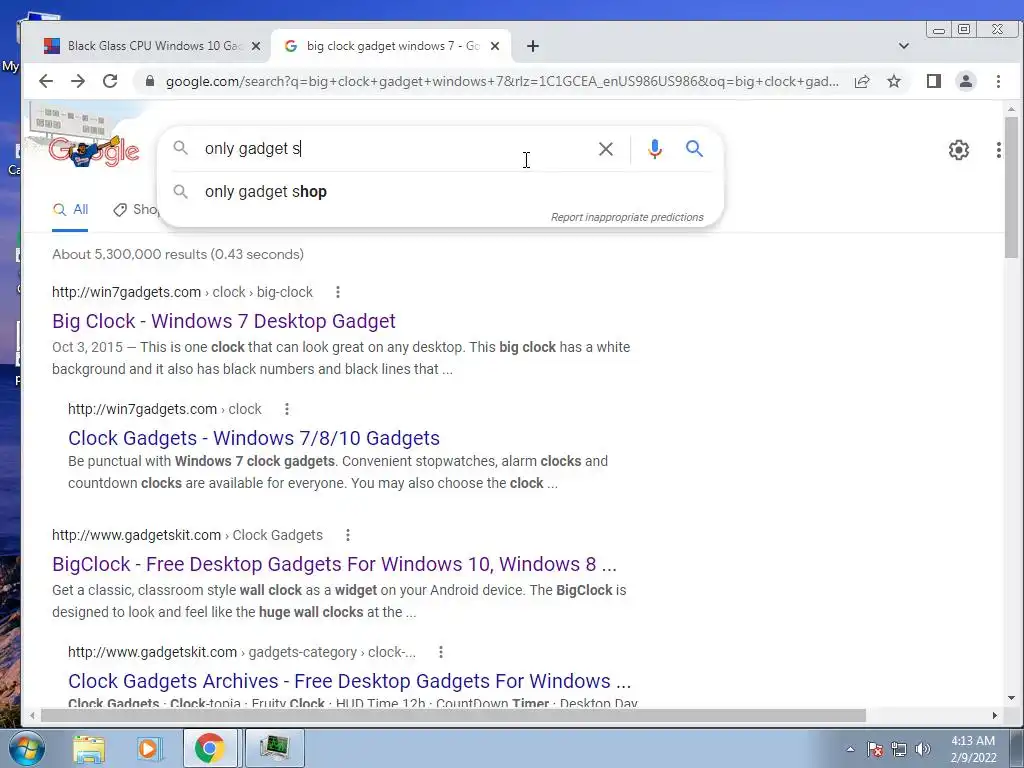Click scroll right arrow of horizontal scrollbar

(995, 716)
